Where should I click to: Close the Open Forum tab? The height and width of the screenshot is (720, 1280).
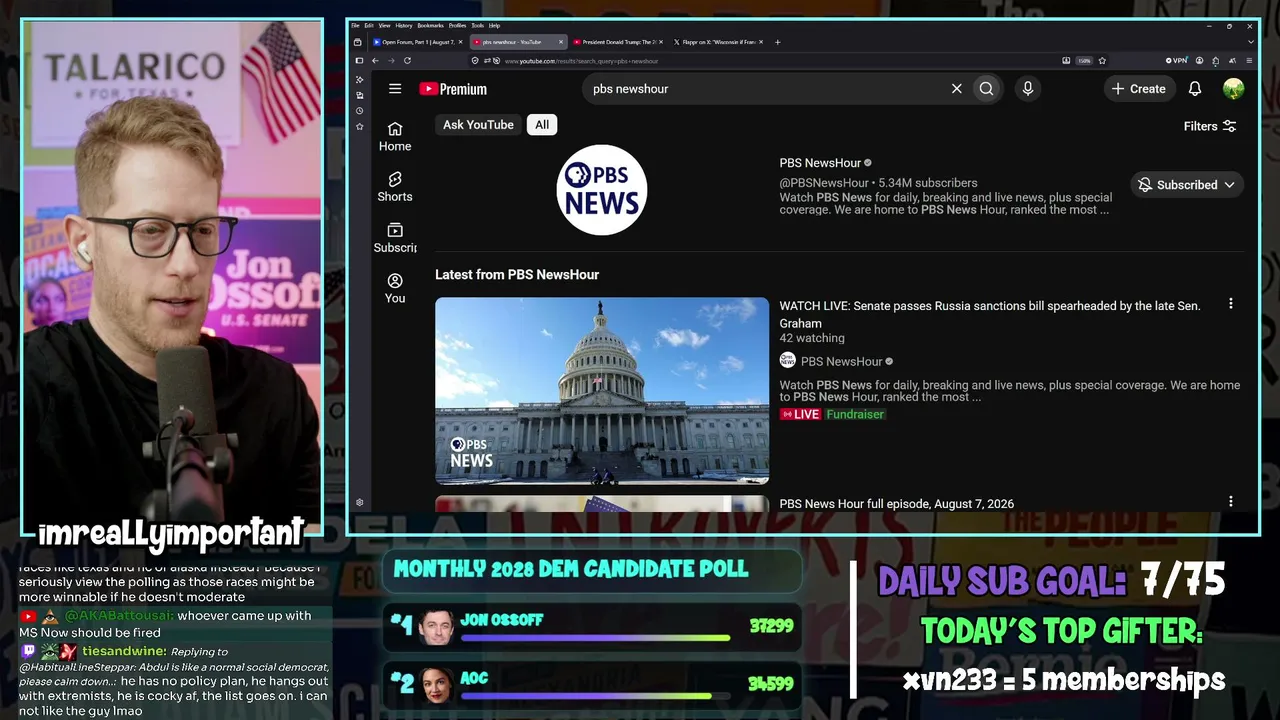[461, 42]
